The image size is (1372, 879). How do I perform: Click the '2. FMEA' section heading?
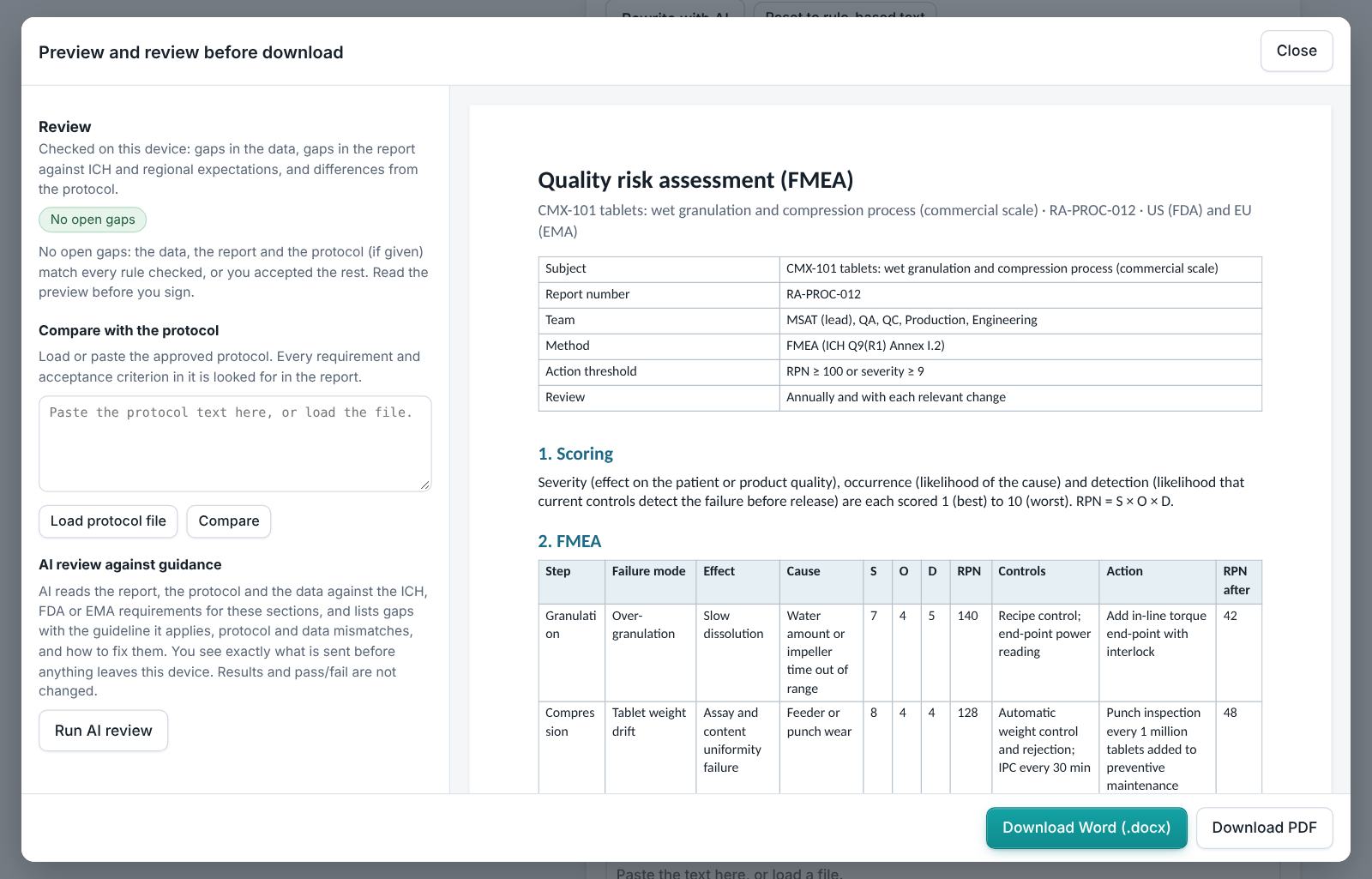[569, 541]
